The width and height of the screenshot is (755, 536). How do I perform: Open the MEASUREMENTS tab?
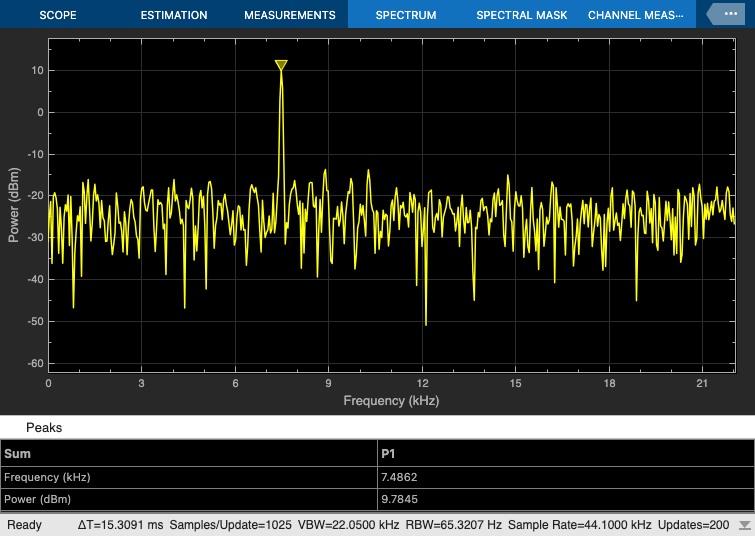pos(290,15)
